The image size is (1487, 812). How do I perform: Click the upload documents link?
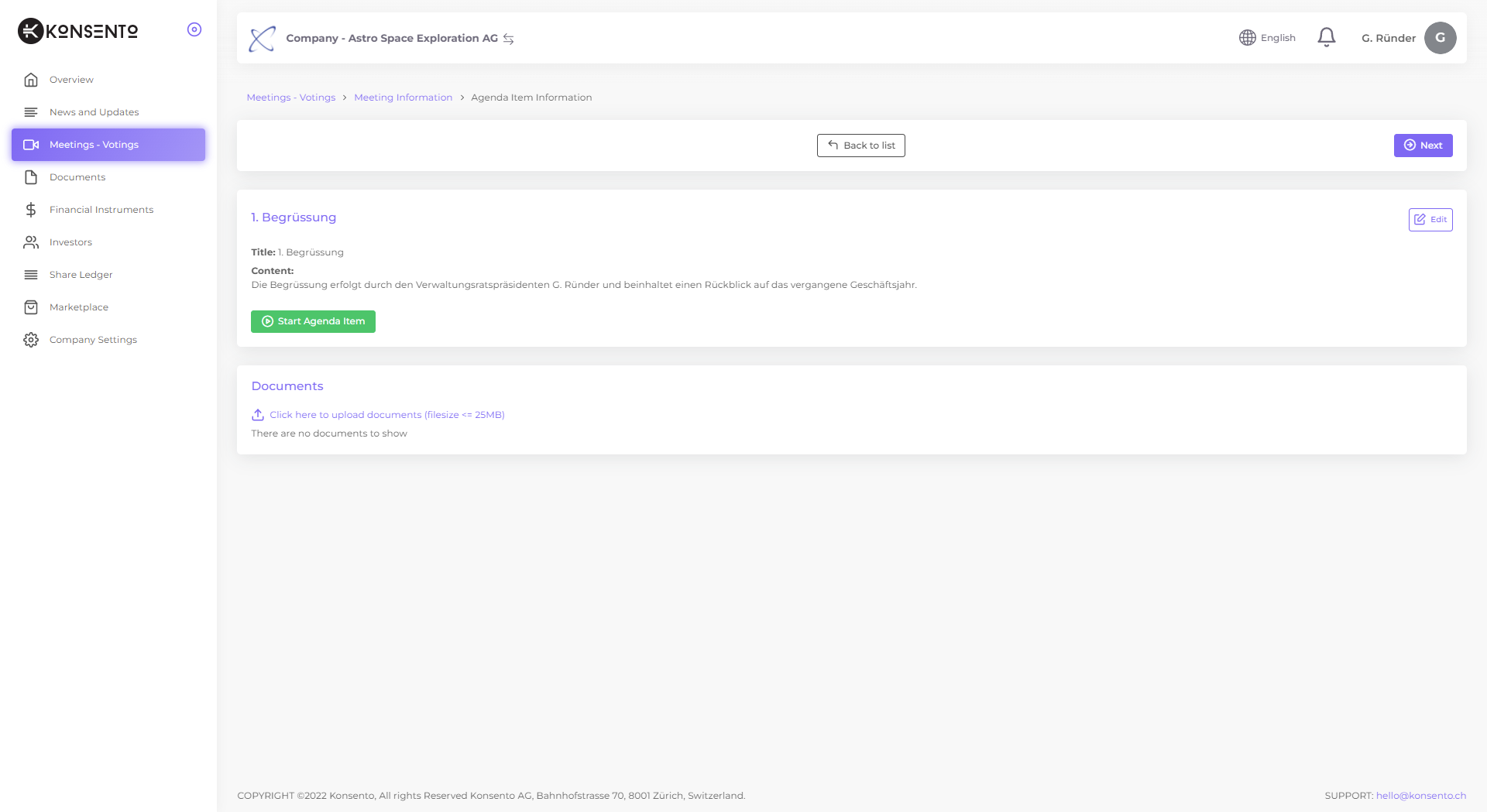(386, 415)
